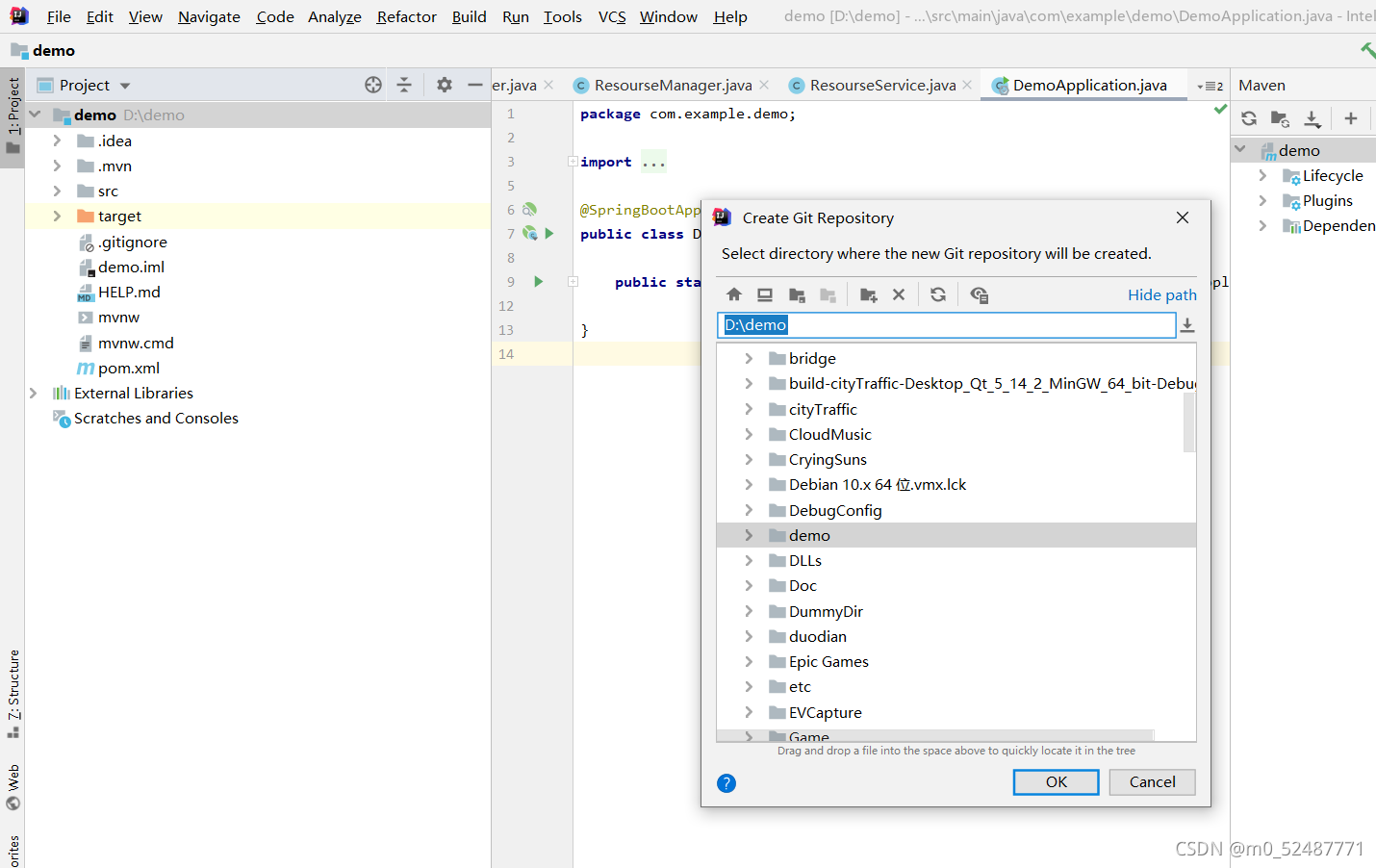The width and height of the screenshot is (1376, 868).
Task: Click the run gutter icon on line 7
Action: point(549,233)
